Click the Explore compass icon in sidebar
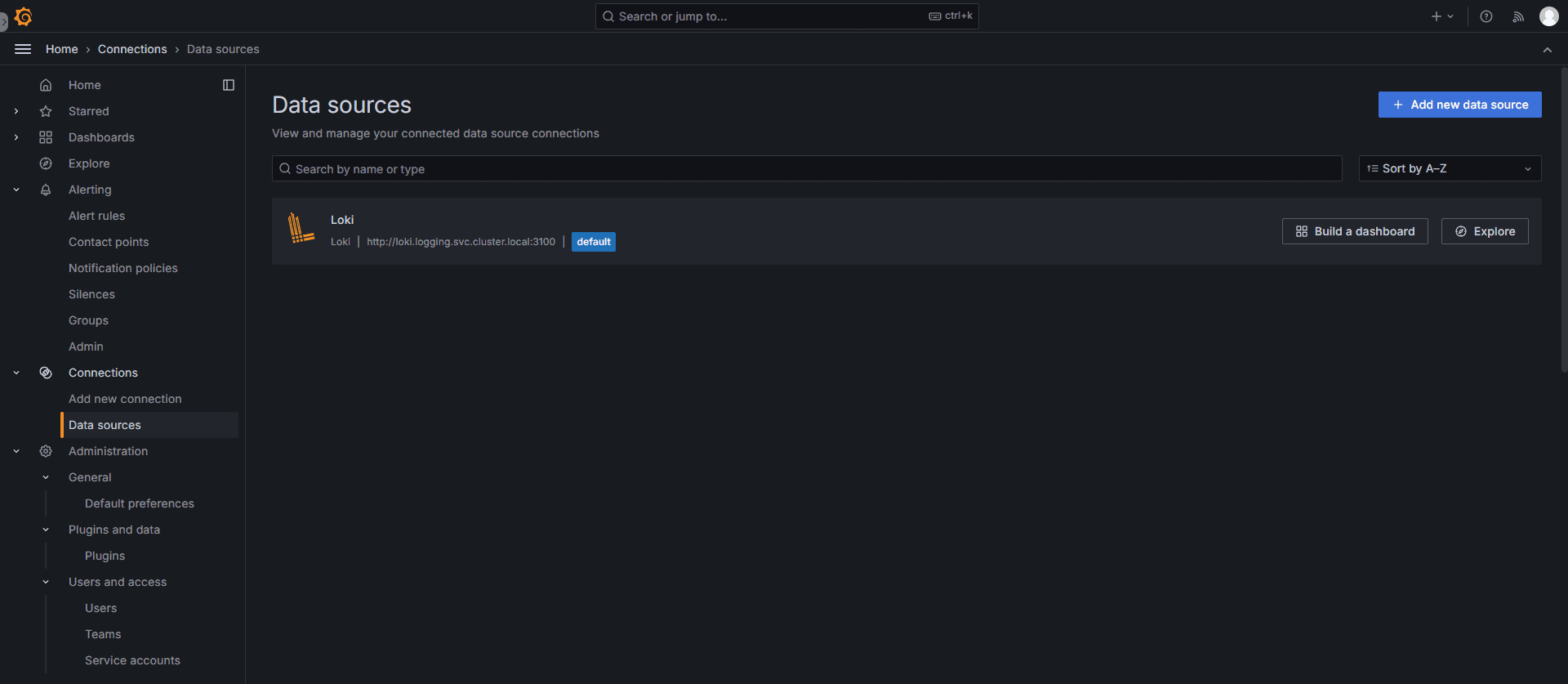Image resolution: width=1568 pixels, height=684 pixels. click(x=46, y=163)
